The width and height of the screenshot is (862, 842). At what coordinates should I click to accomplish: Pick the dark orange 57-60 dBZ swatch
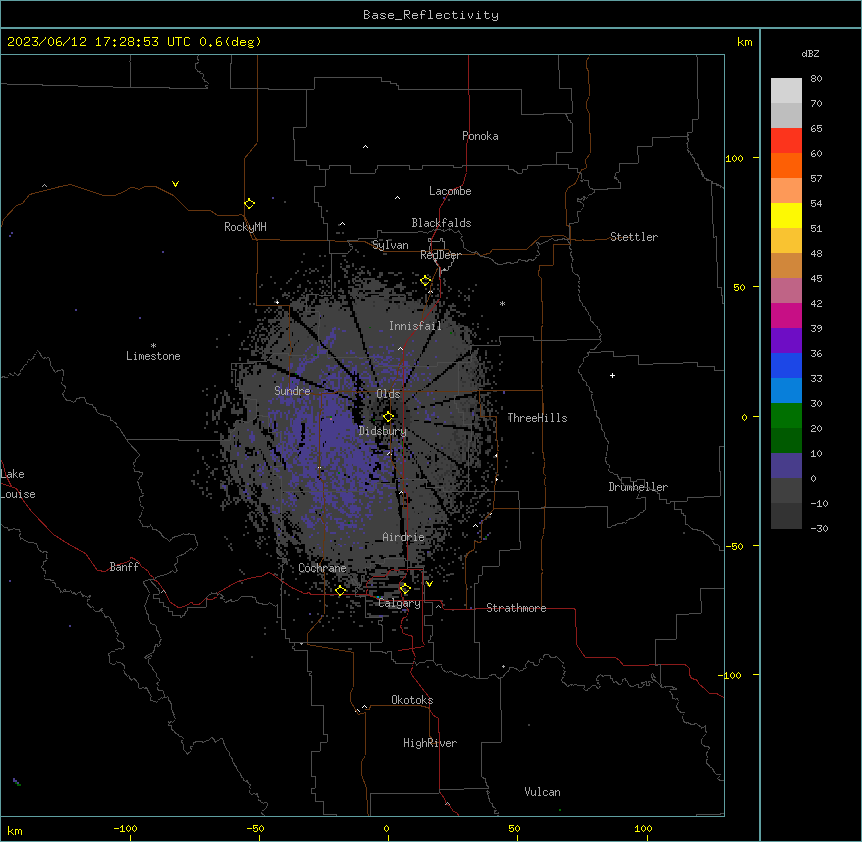[786, 165]
